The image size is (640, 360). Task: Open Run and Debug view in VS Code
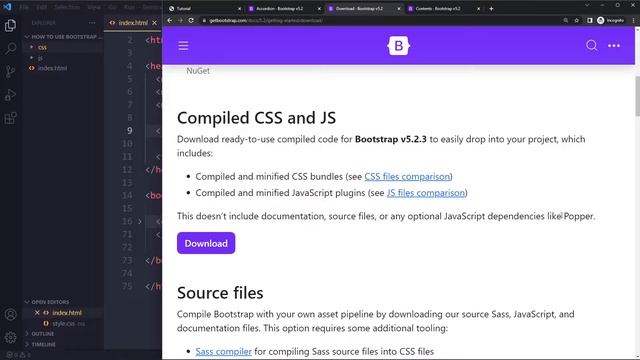[10, 95]
